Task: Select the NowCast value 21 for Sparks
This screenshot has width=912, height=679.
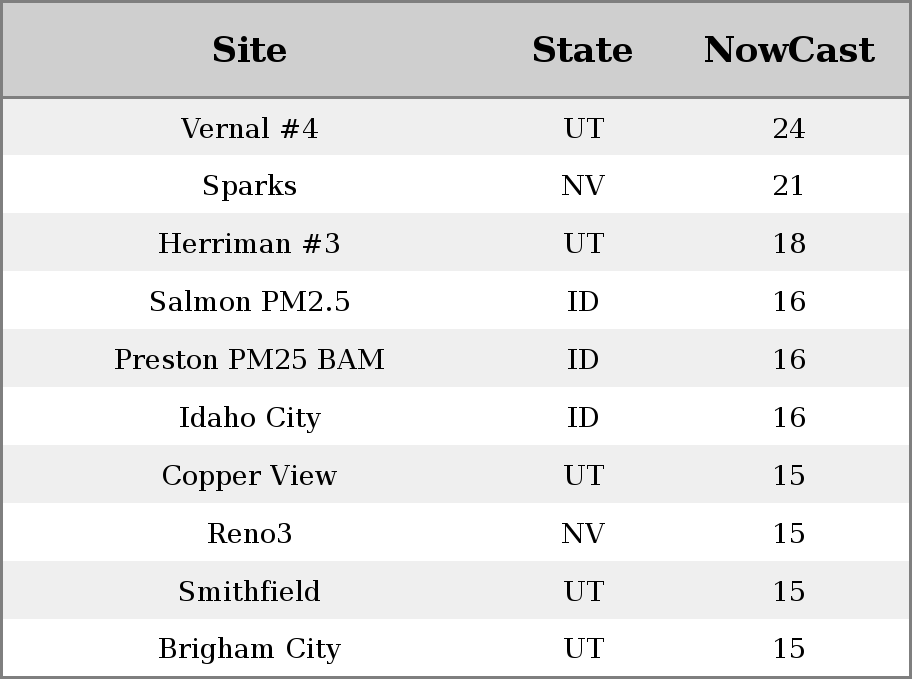Action: 788,186
